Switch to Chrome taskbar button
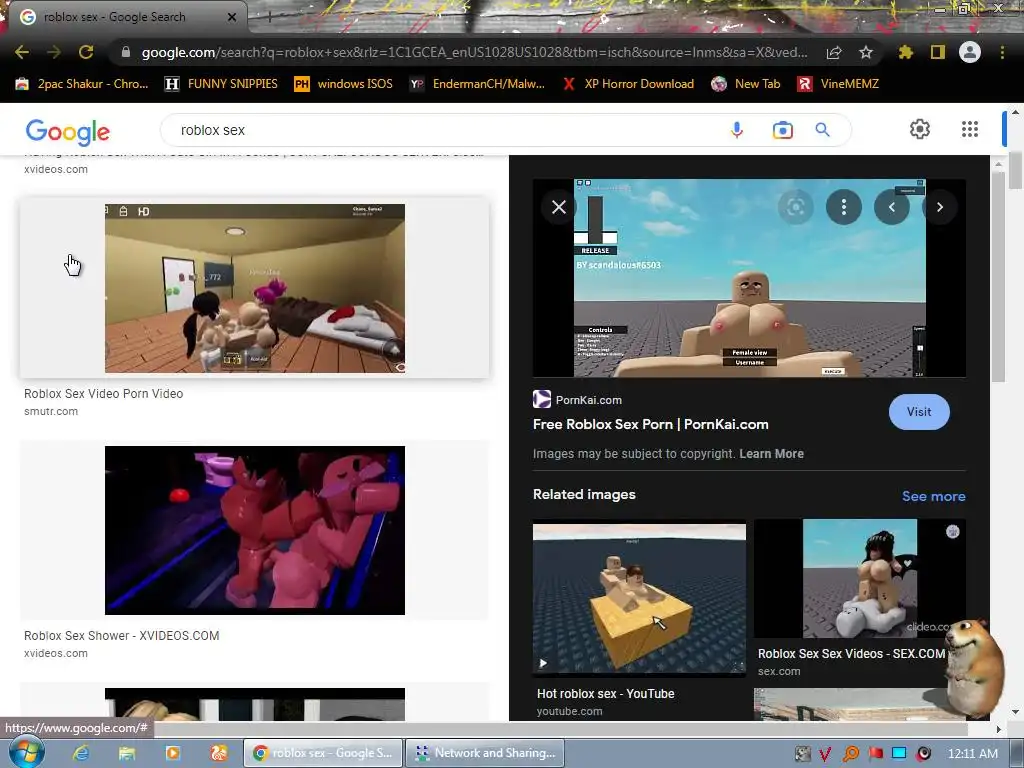 coord(323,753)
